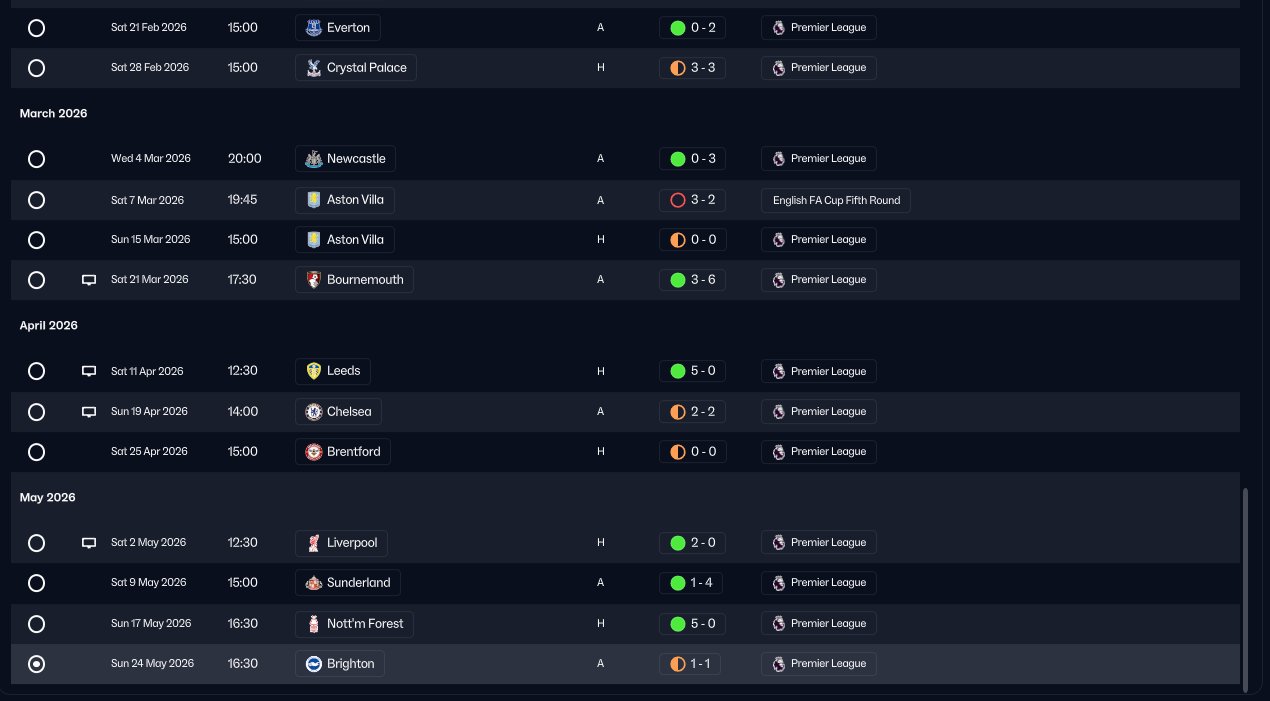Open the Brighton team button
Viewport: 1270px width, 701px height.
click(x=340, y=664)
